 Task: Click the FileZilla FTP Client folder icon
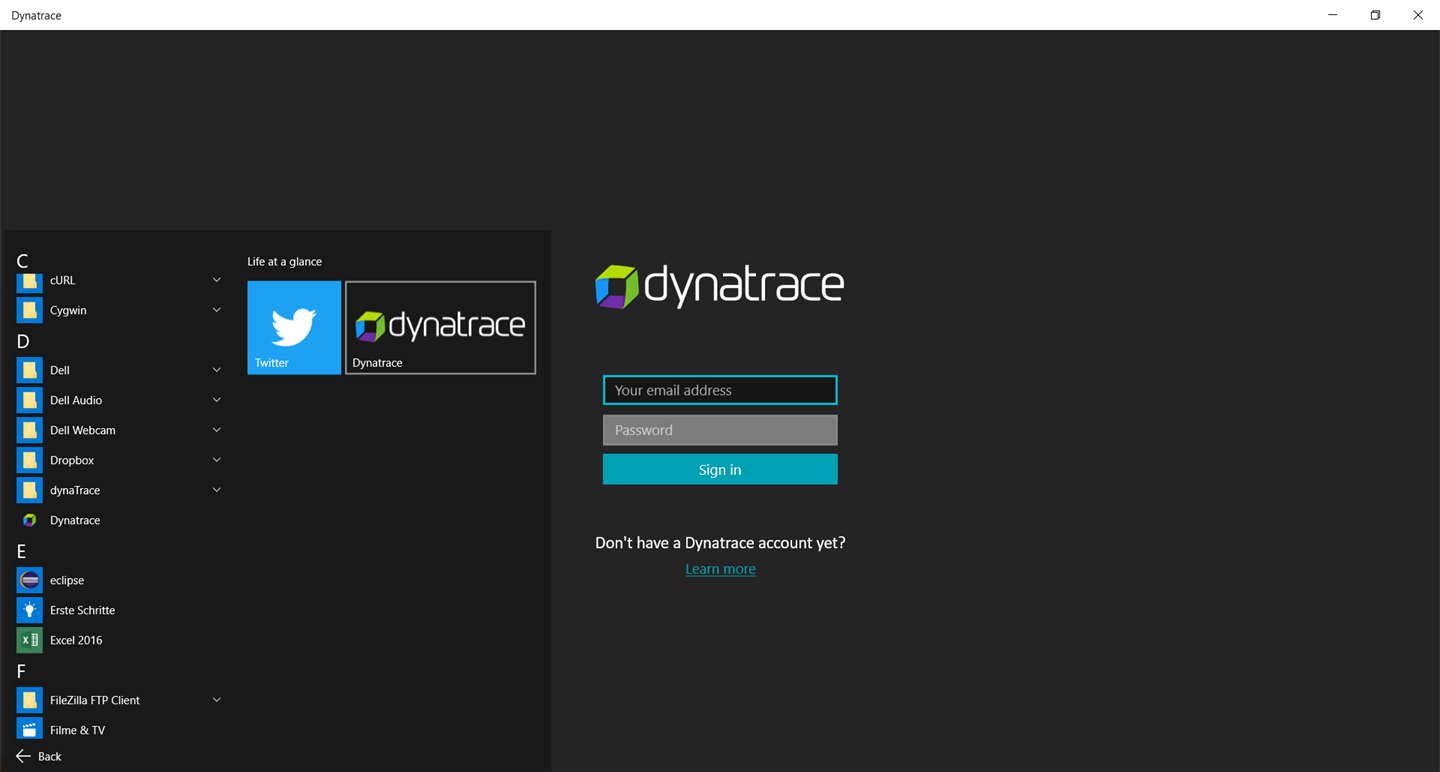click(x=30, y=700)
